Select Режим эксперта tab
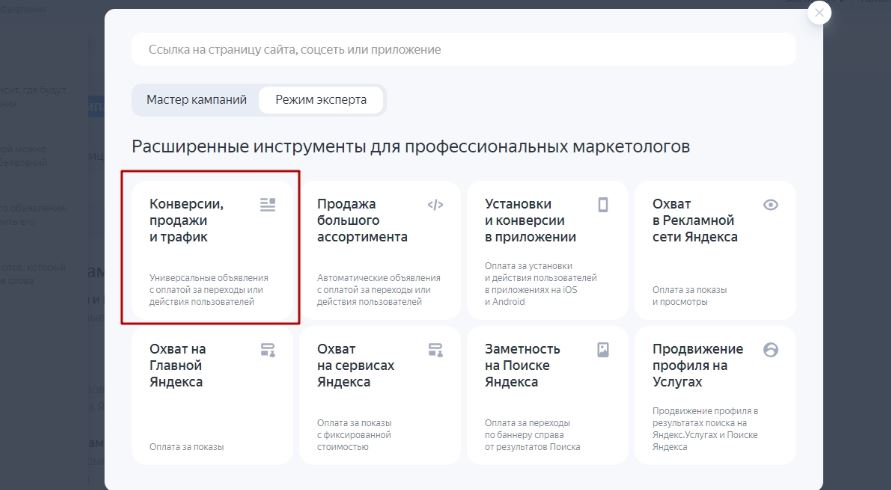The image size is (891, 490). coord(321,100)
